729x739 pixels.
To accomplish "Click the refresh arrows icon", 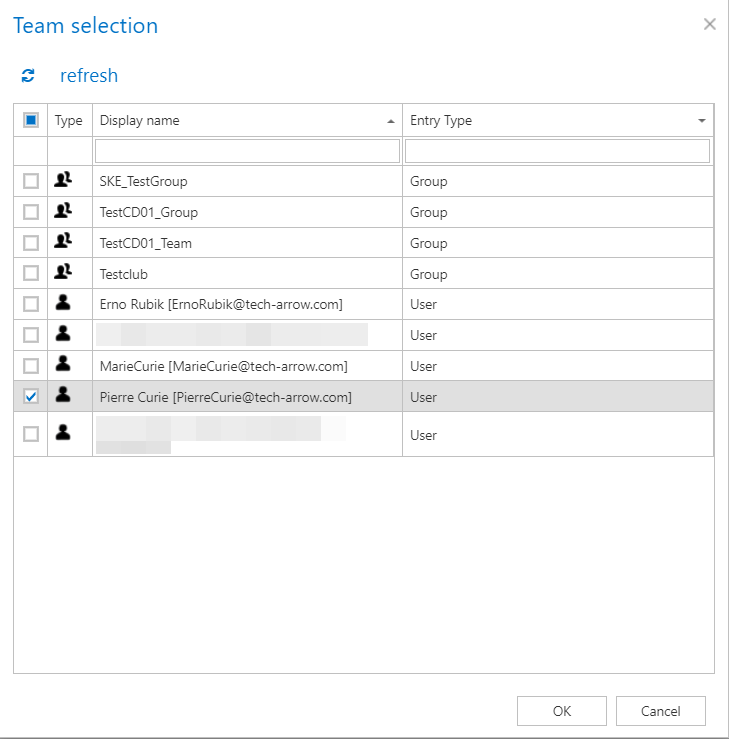I will coord(28,76).
